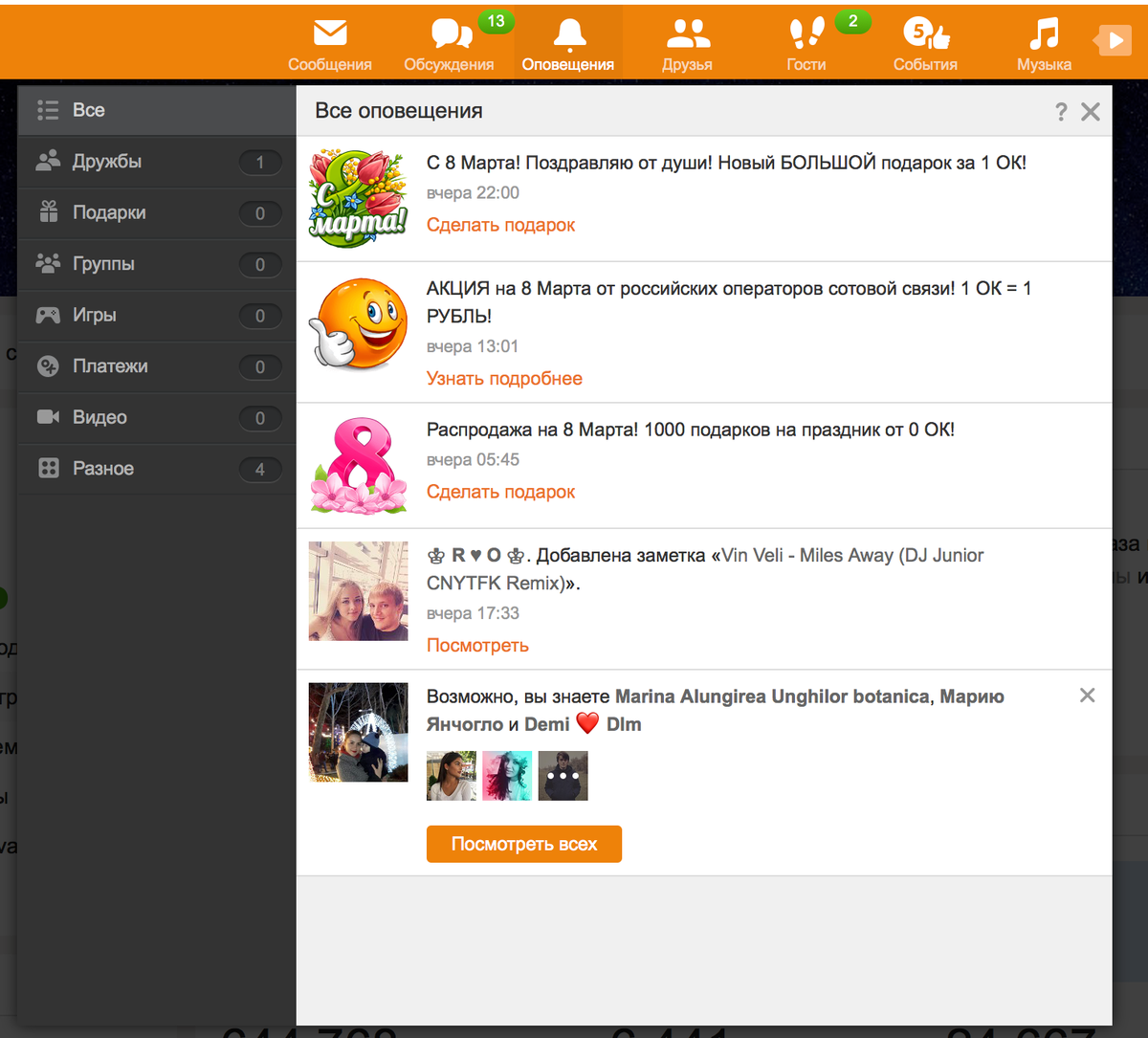Click the Дружбы counter badge showing 1
Viewport: 1148px width, 1038px height.
pos(260,163)
